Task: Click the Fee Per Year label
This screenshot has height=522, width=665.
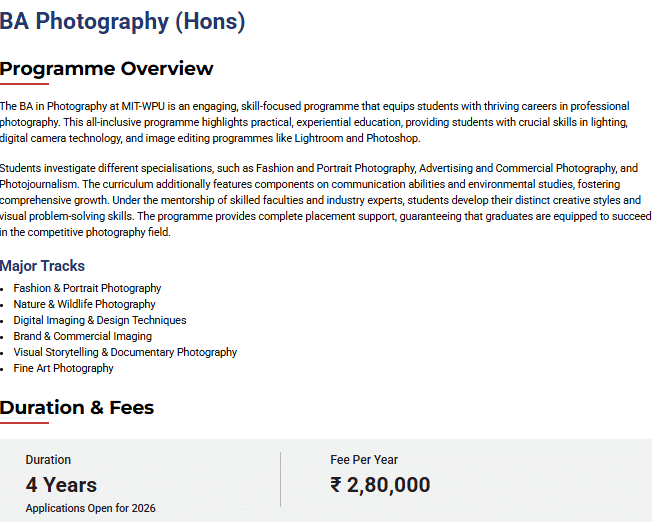Action: [x=364, y=460]
